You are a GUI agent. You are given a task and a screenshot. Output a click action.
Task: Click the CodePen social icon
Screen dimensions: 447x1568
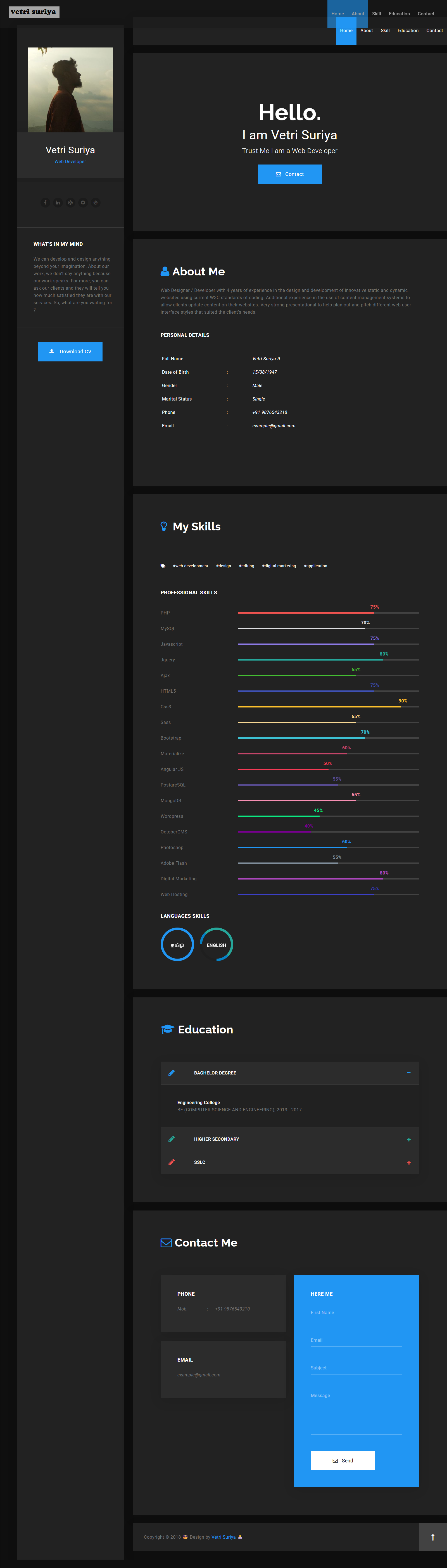pyautogui.click(x=70, y=203)
